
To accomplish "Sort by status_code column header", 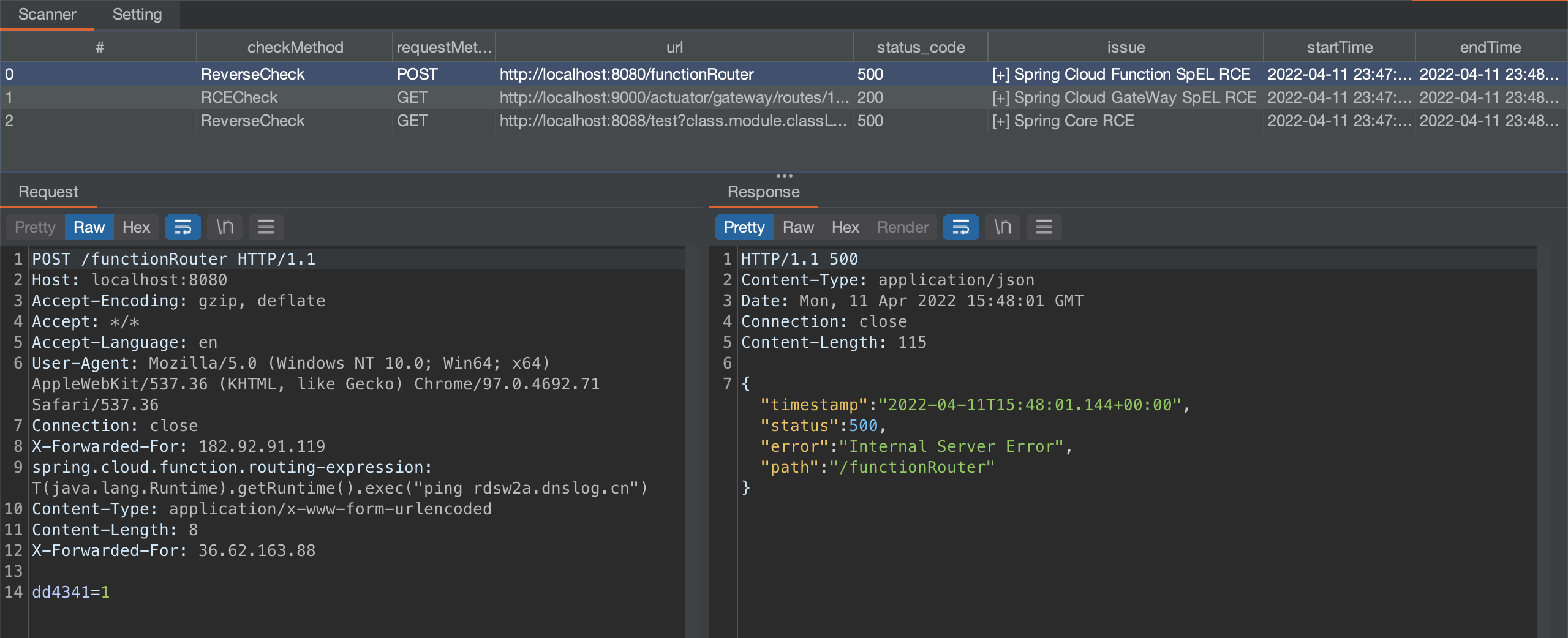I will pyautogui.click(x=921, y=47).
